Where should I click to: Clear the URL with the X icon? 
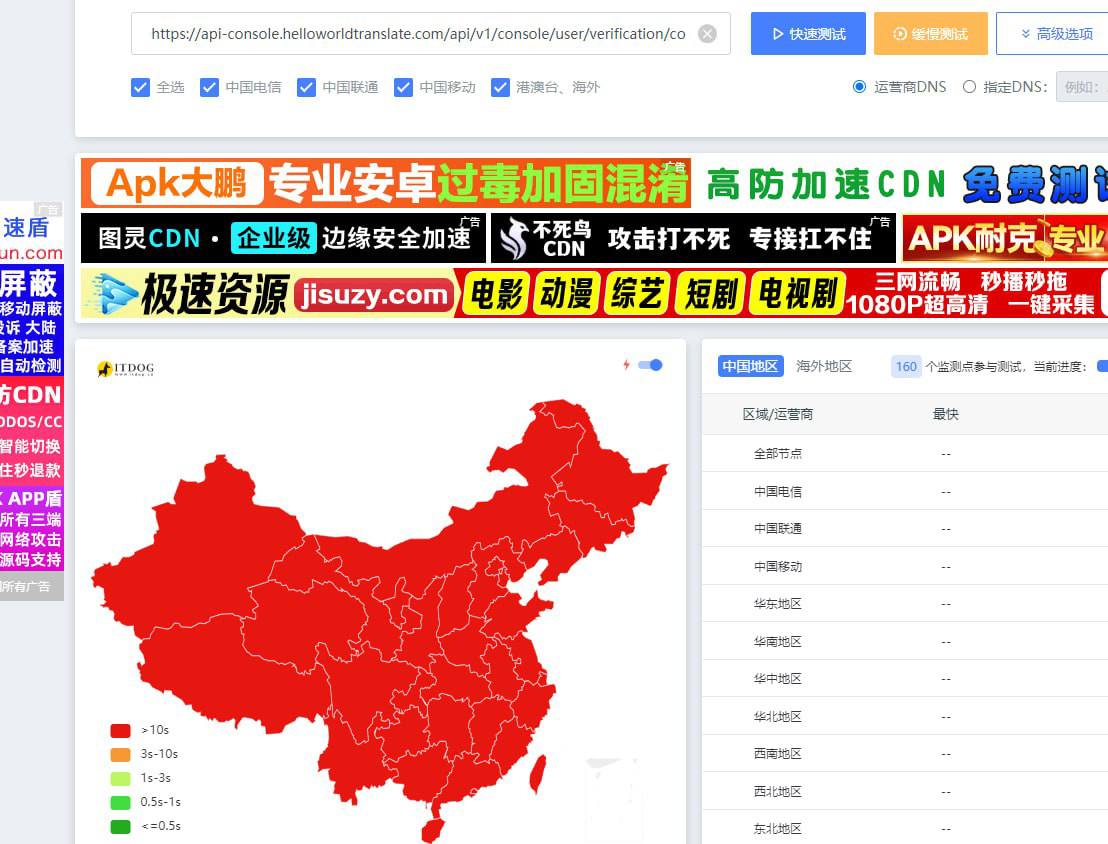[707, 34]
